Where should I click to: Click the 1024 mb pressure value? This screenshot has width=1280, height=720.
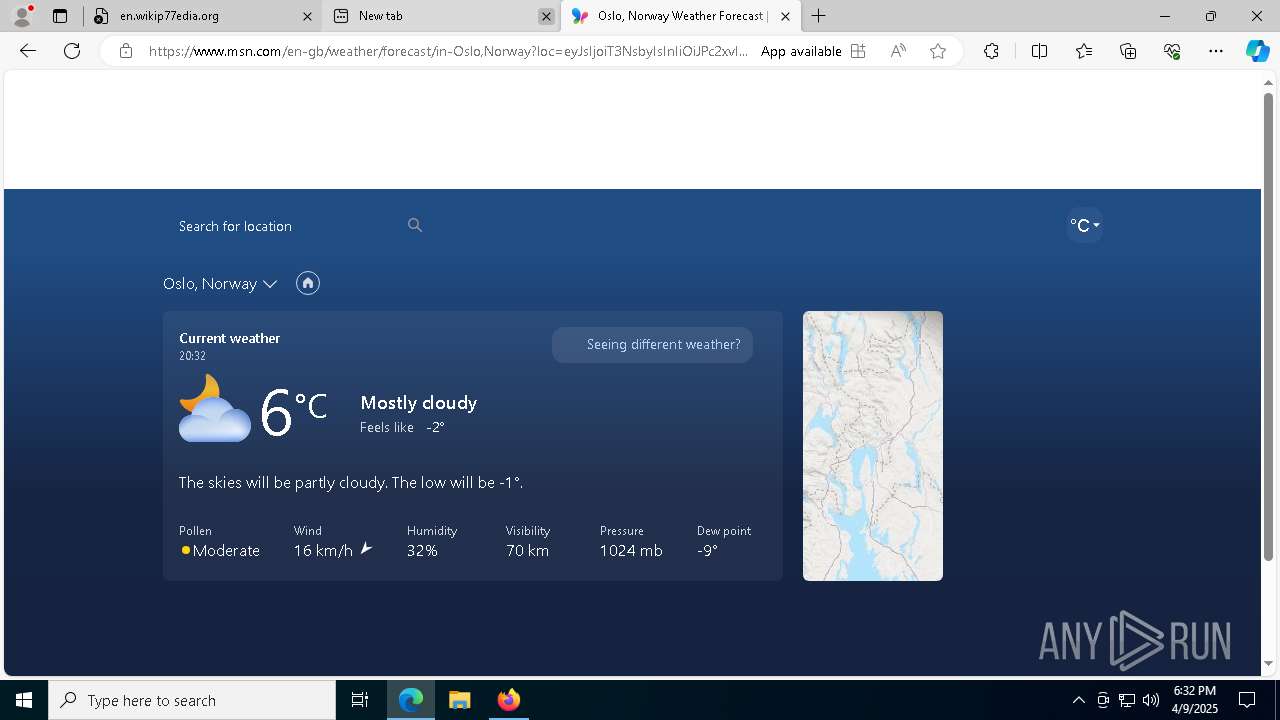(x=631, y=551)
